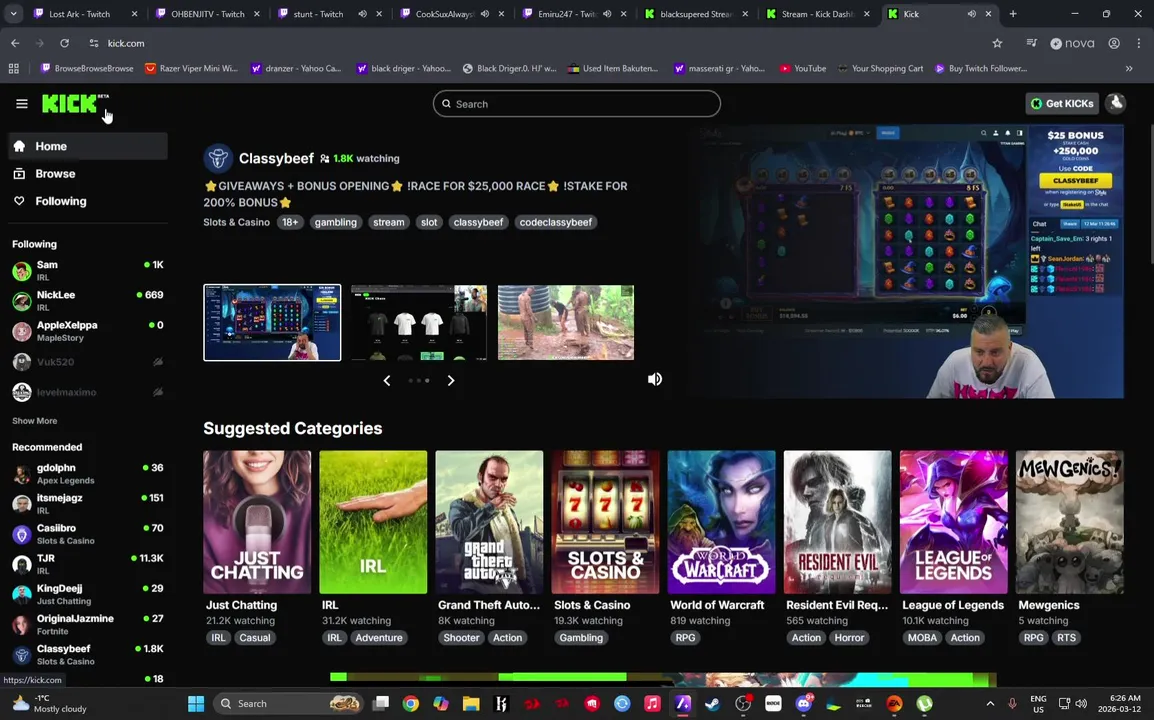
Task: Open Classybeef channel avatar
Action: point(218,158)
